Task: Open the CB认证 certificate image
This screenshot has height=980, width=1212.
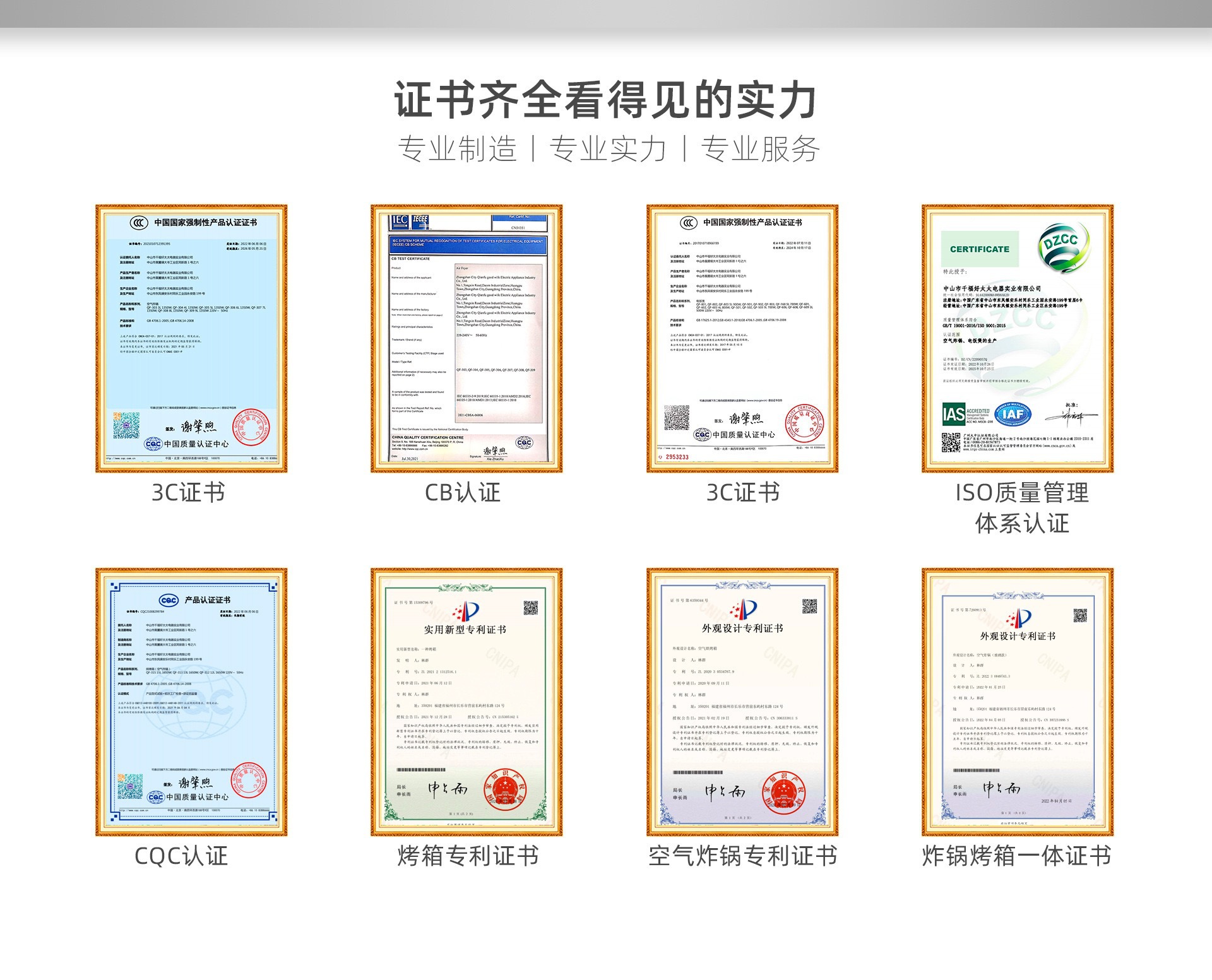Action: [466, 338]
